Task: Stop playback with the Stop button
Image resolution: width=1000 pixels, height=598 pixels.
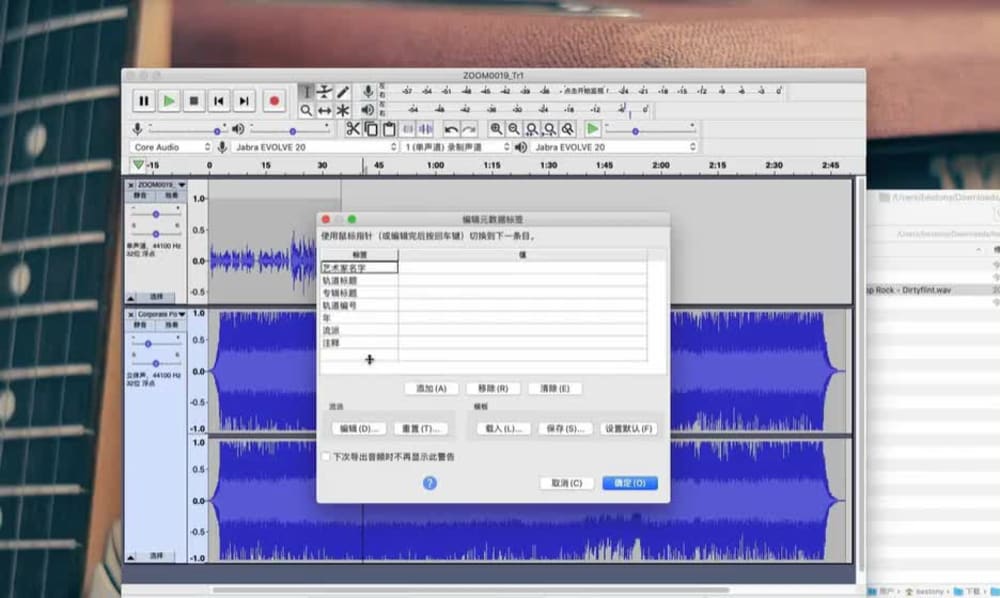Action: click(x=194, y=101)
